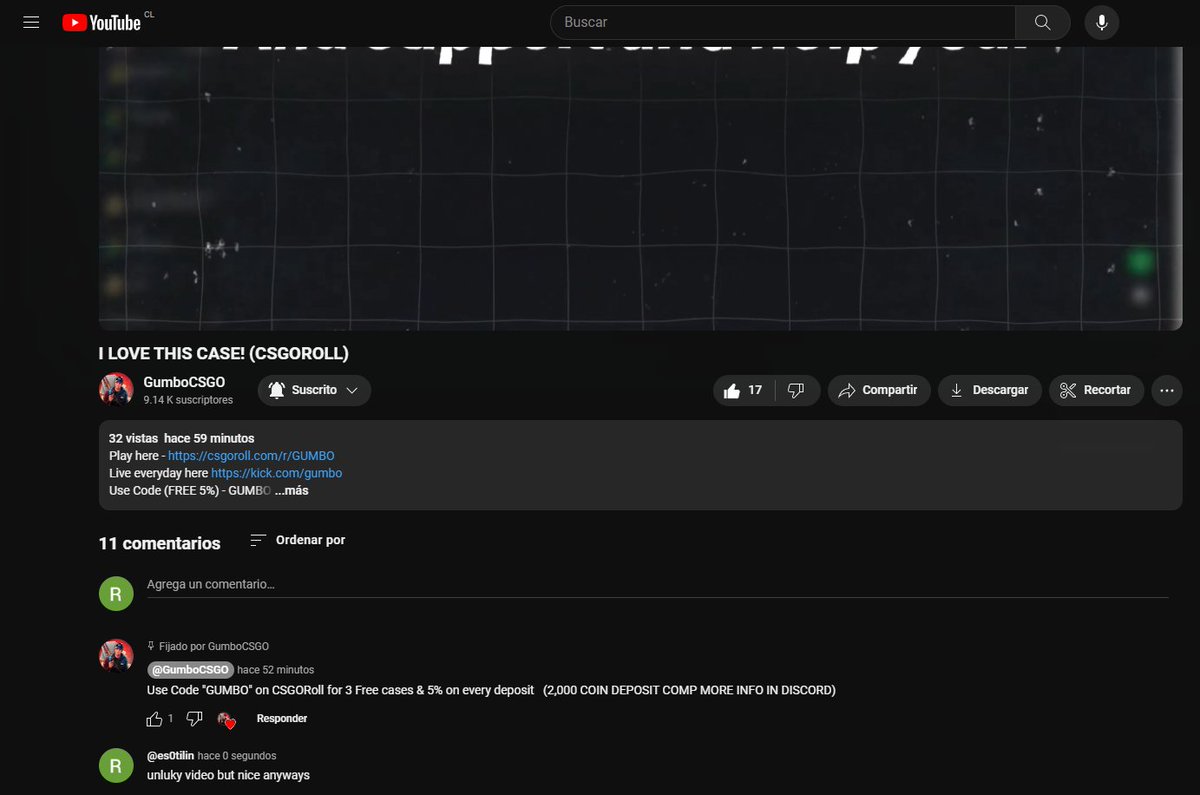Open more actions three-dot menu
Viewport: 1200px width, 795px height.
tap(1167, 390)
